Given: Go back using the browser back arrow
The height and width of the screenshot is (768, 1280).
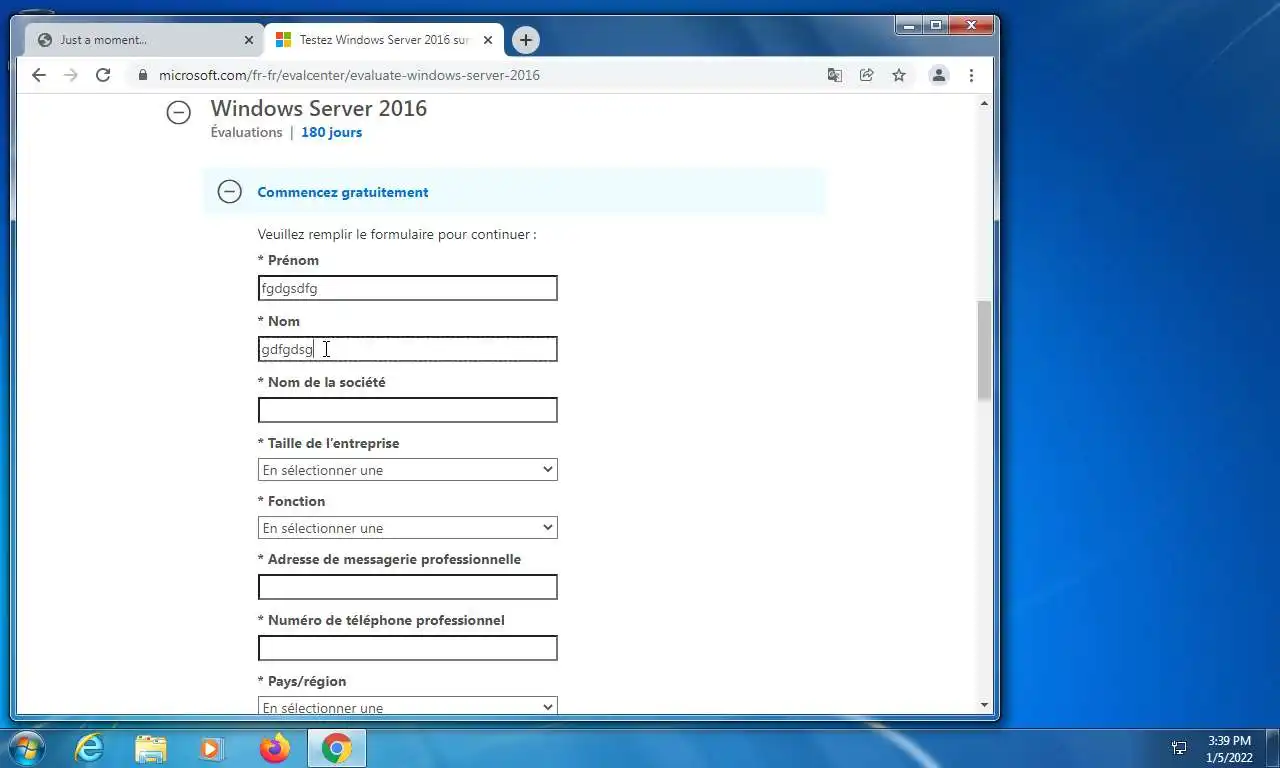Looking at the screenshot, I should pos(38,75).
